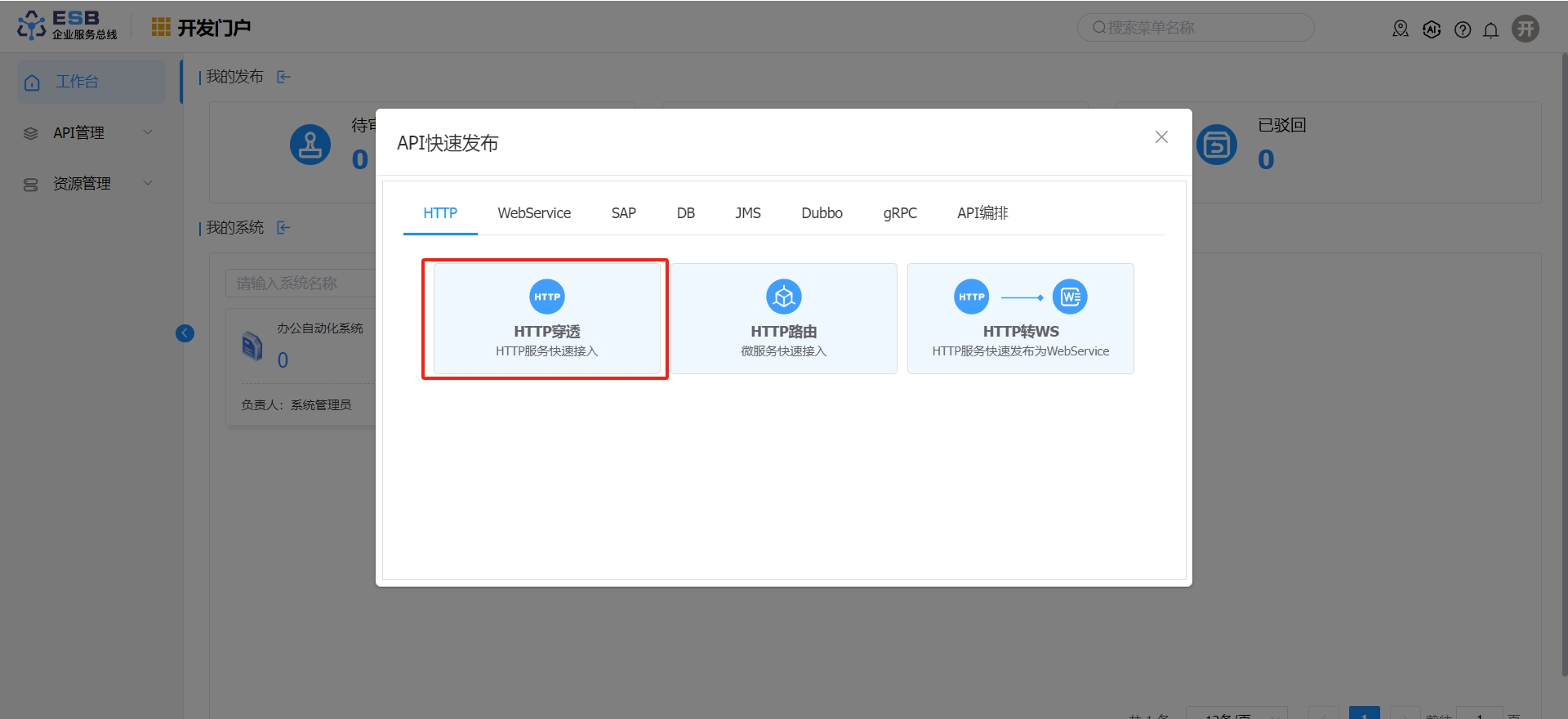Viewport: 1568px width, 719px height.
Task: Collapse the sidebar with blue arrow button
Action: coord(185,333)
